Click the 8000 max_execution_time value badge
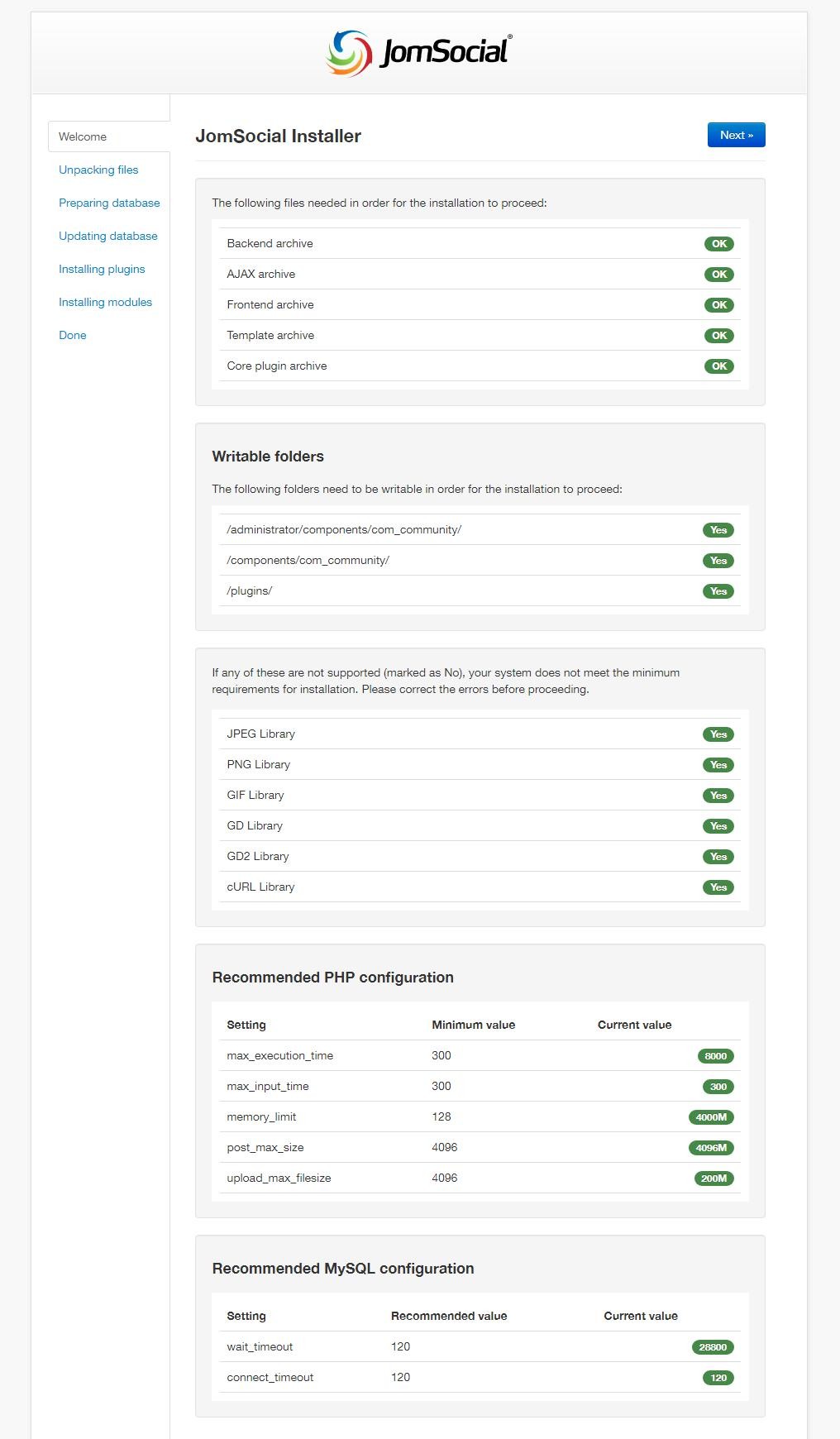The width and height of the screenshot is (840, 1439). pos(715,1056)
